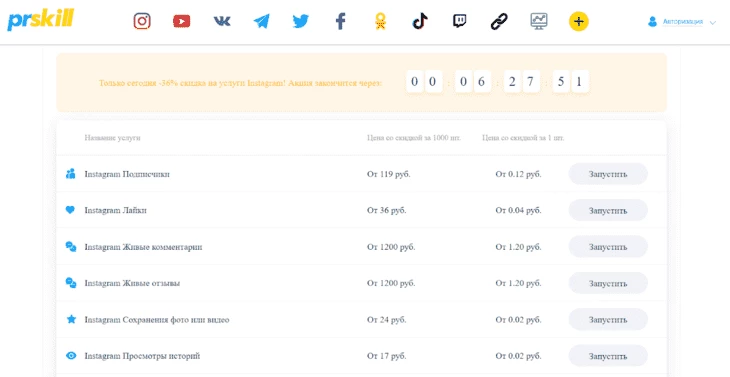This screenshot has height=377, width=730.
Task: Select the Telegram icon in header
Action: pos(262,21)
